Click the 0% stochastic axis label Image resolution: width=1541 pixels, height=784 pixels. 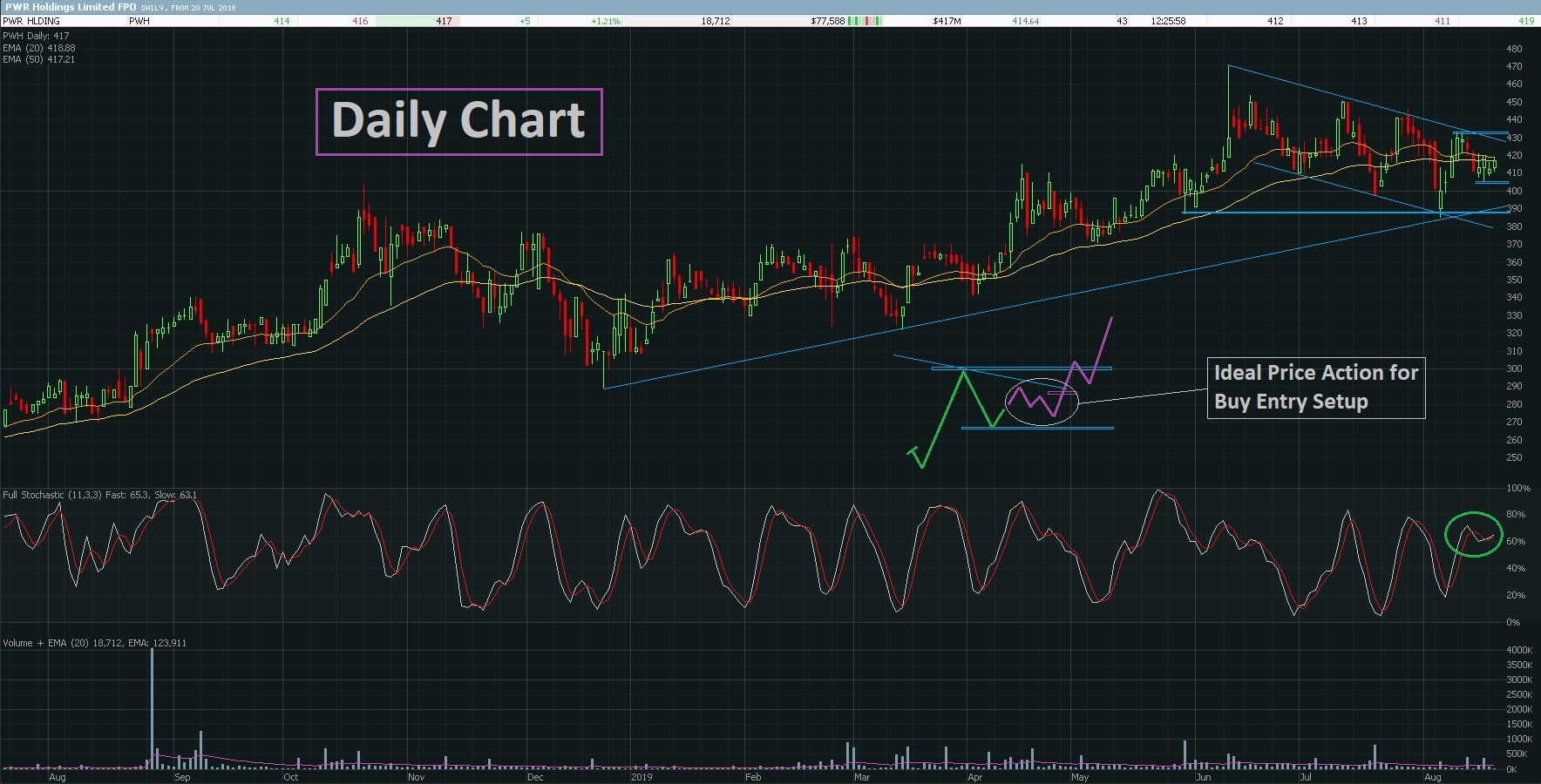coord(1513,622)
